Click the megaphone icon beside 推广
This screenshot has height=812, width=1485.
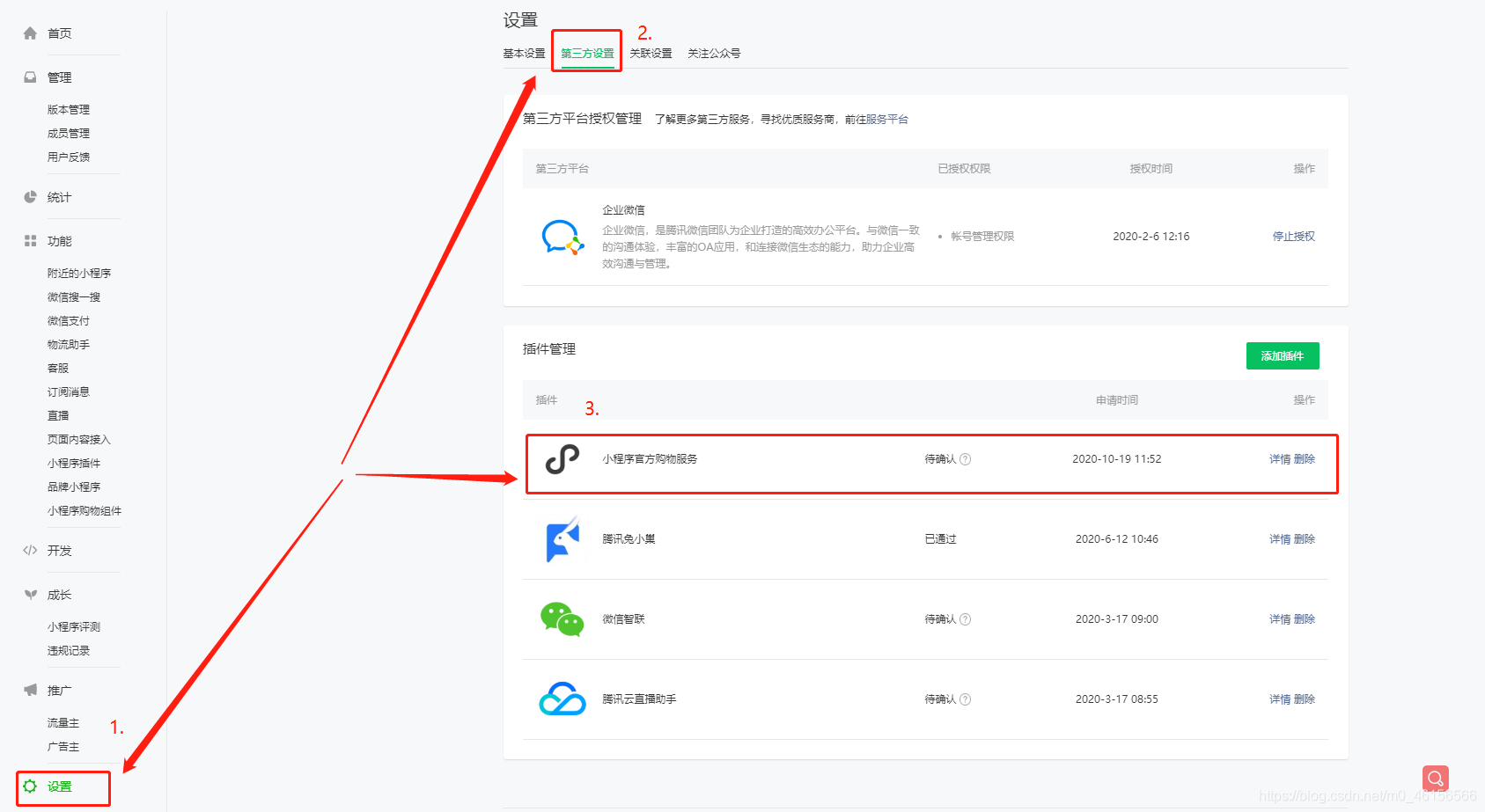30,691
